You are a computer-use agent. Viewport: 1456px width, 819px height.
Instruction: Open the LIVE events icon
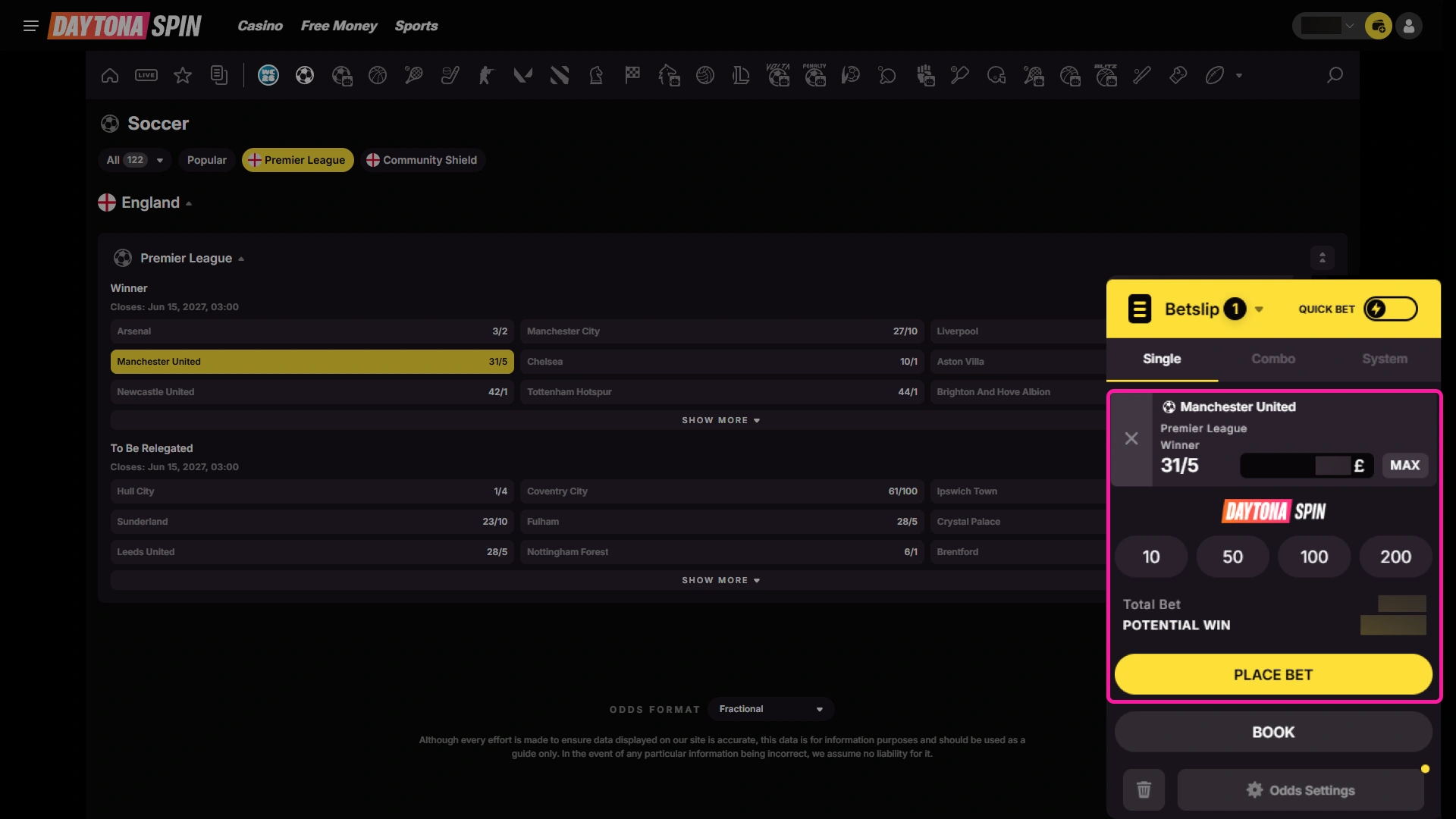tap(146, 75)
